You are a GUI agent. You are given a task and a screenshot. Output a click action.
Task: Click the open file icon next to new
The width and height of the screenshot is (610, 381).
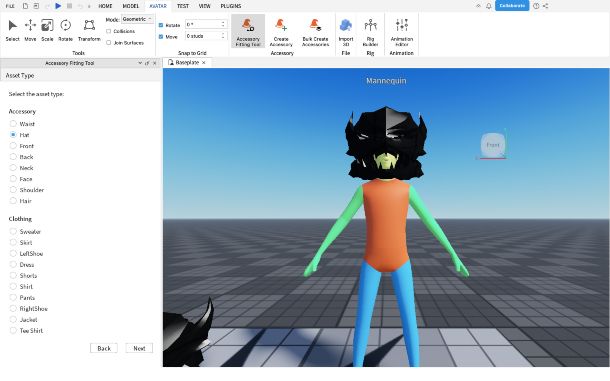[x=36, y=6]
